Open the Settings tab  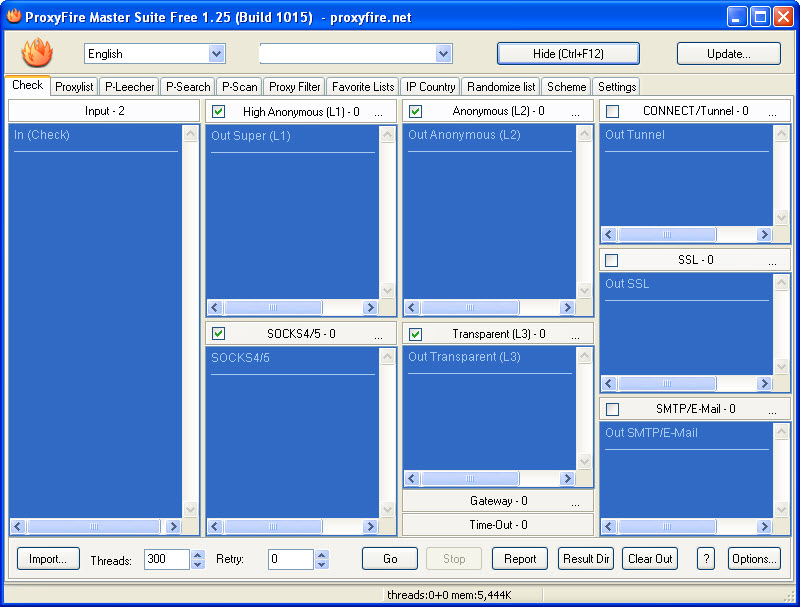pos(617,87)
